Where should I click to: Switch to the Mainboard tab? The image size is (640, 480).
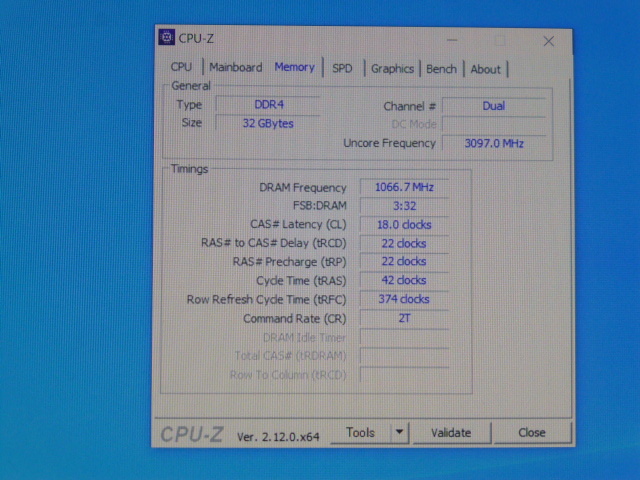pyautogui.click(x=236, y=67)
